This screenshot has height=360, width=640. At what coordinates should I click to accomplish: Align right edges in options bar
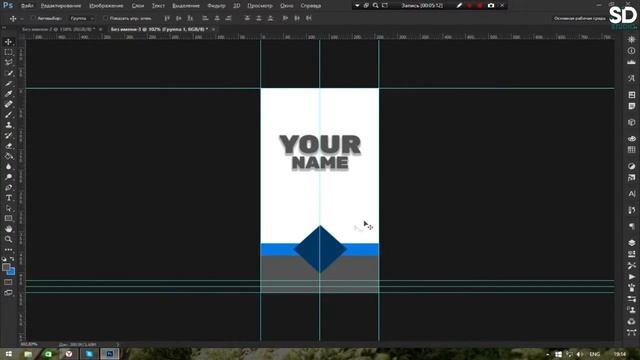[229, 18]
